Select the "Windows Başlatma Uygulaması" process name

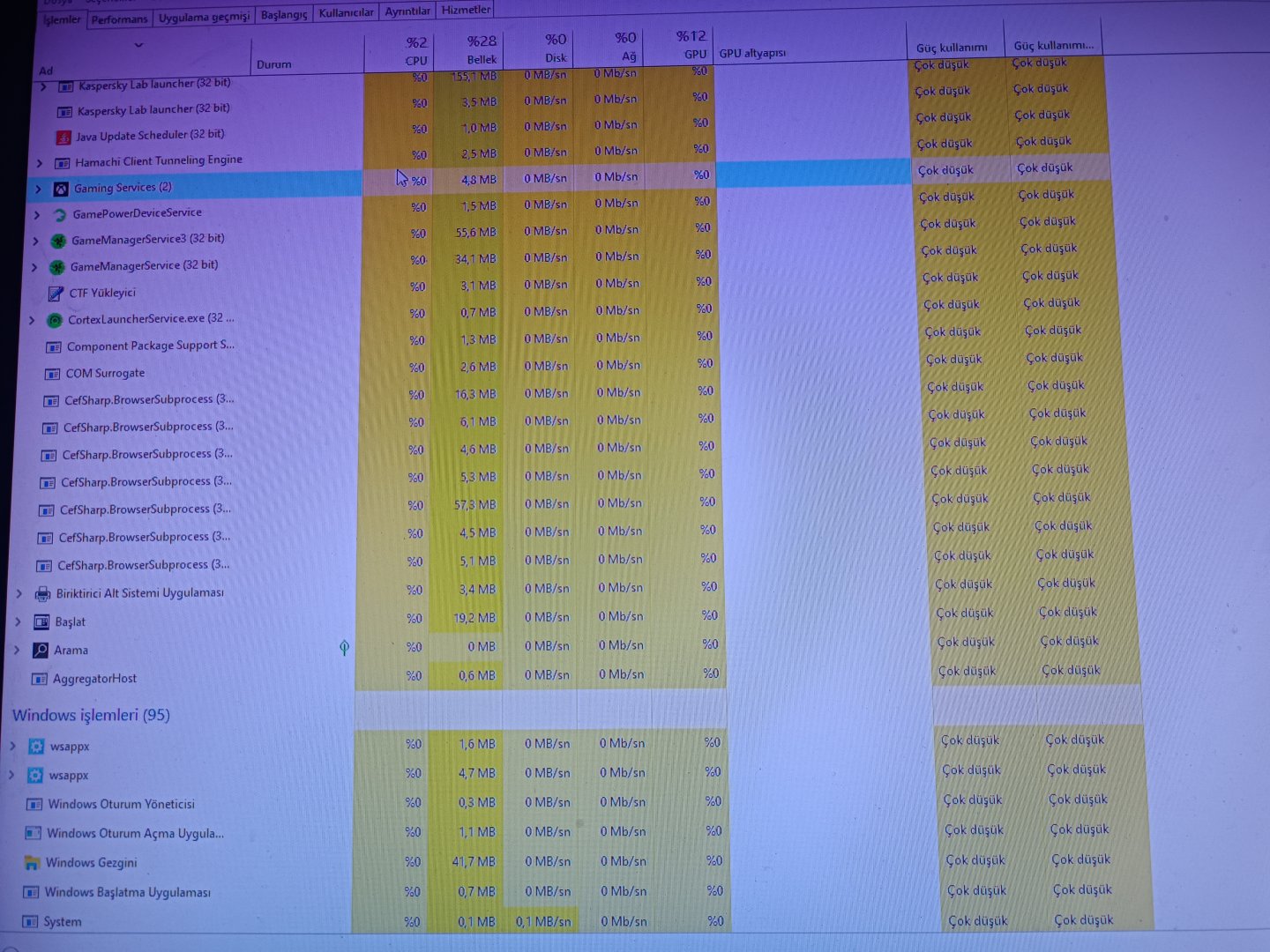(128, 892)
